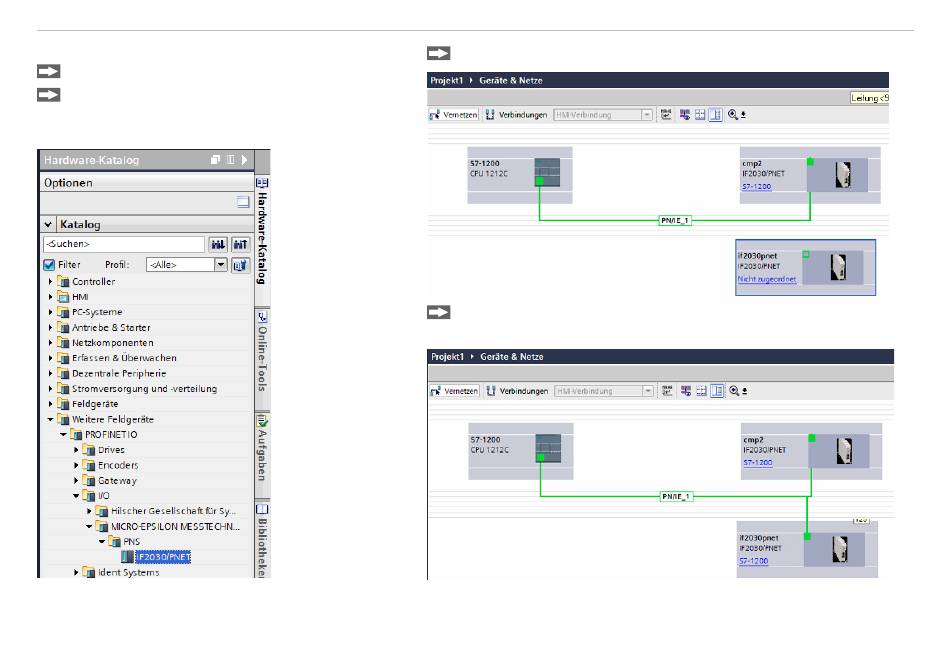Click the Optionen section header

coord(147,183)
